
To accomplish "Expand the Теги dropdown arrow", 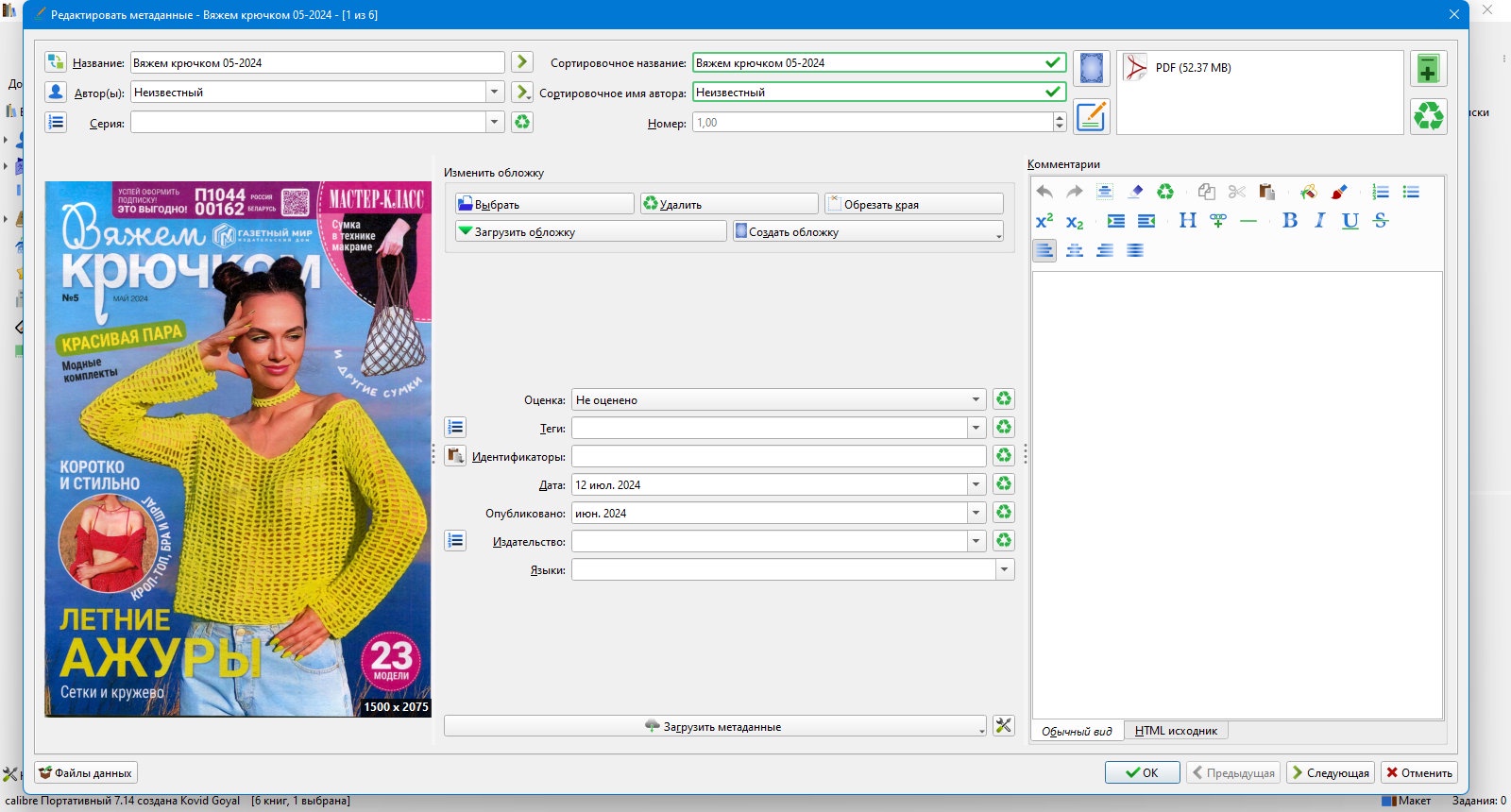I will pos(976,428).
